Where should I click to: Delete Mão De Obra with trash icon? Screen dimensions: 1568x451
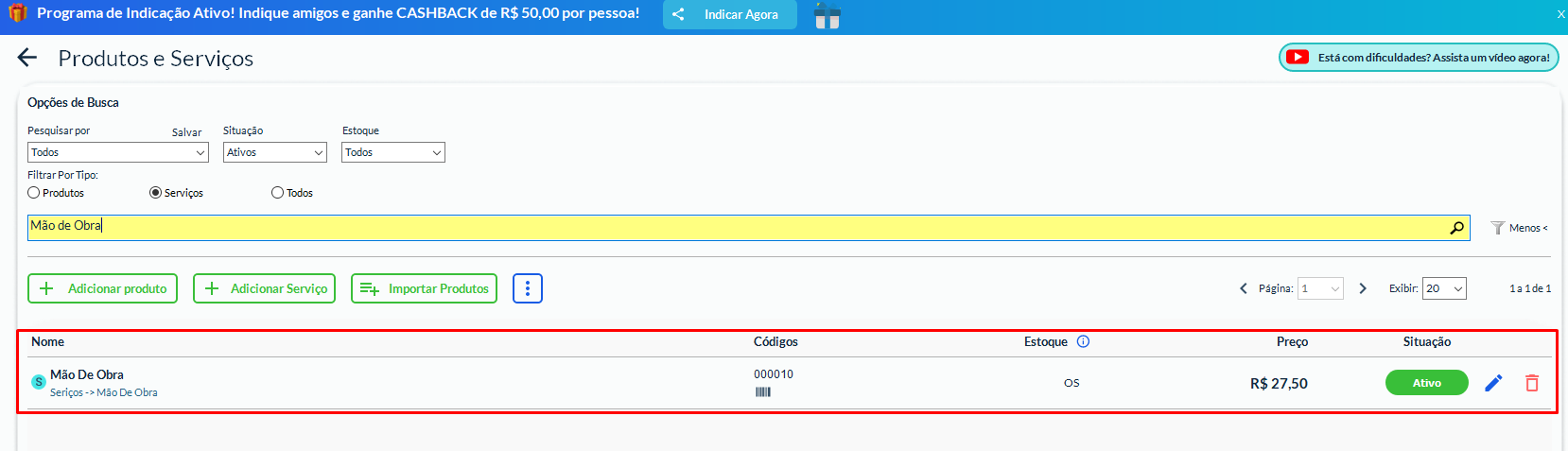[x=1532, y=383]
